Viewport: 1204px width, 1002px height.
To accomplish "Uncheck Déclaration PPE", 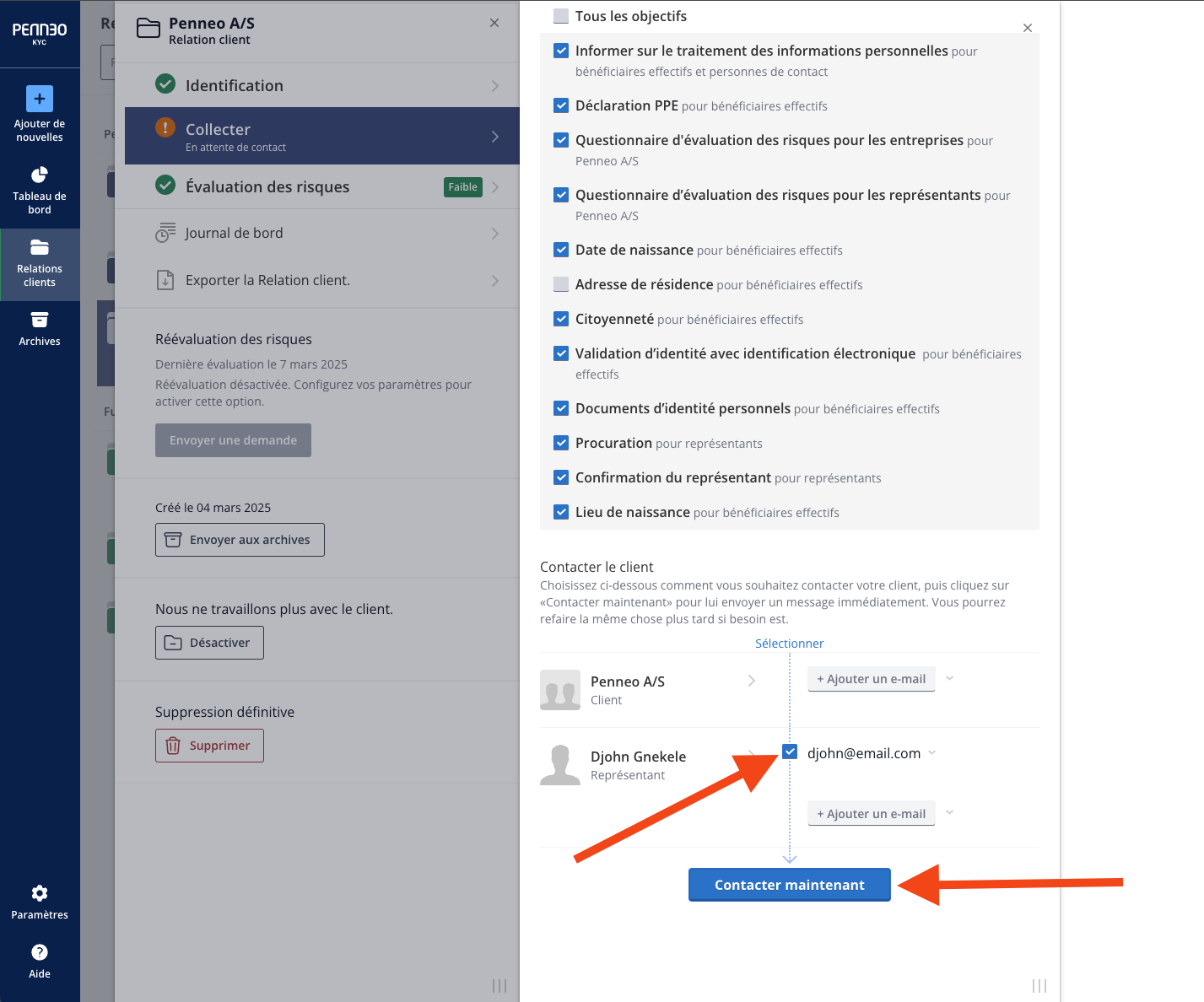I will 561,105.
